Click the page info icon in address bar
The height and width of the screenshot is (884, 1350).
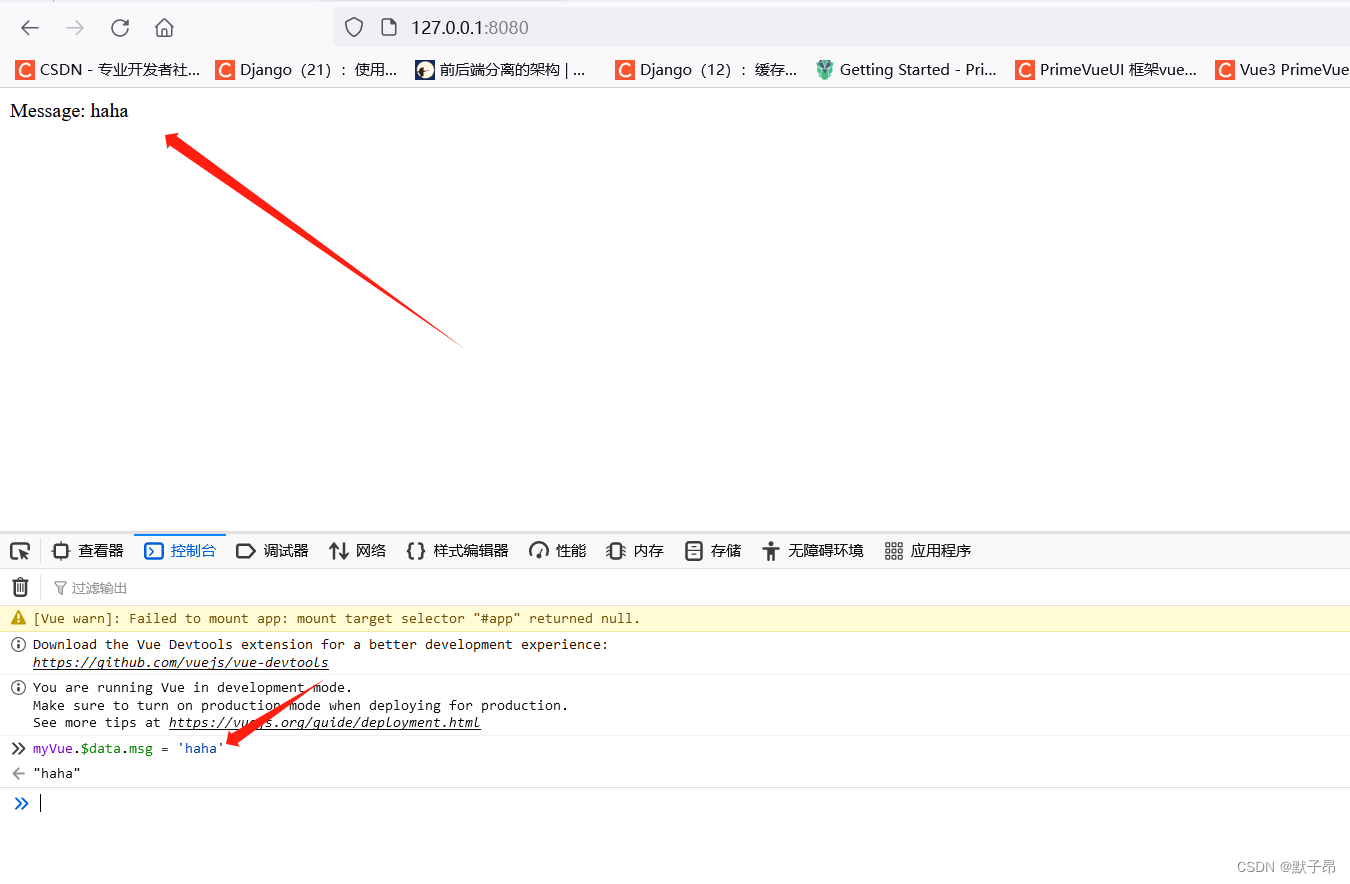[x=389, y=28]
